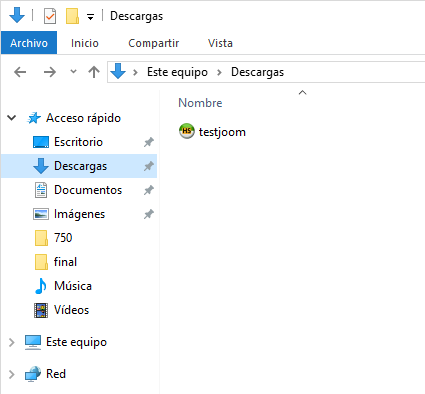425x394 pixels.
Task: Click the pin icon next to Documentos
Action: [x=149, y=190]
